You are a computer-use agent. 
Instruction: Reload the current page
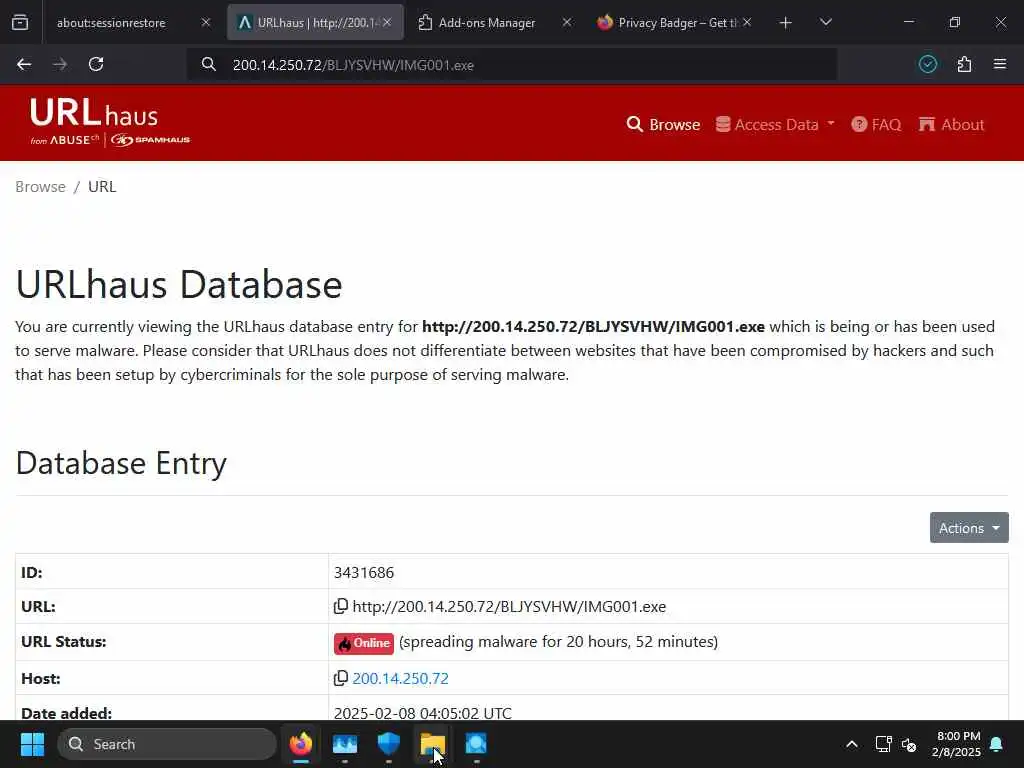click(96, 64)
